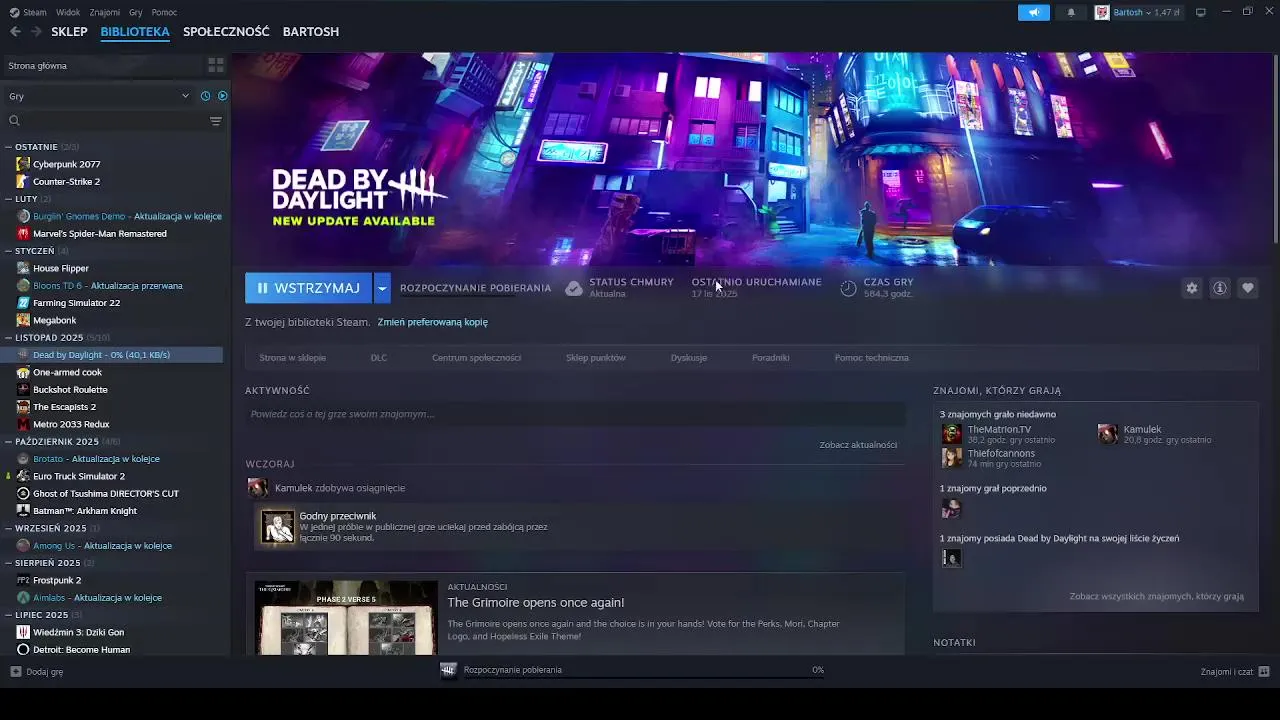Collapse the LISTOPAD 2025 section
The image size is (1280, 720).
tap(8, 338)
